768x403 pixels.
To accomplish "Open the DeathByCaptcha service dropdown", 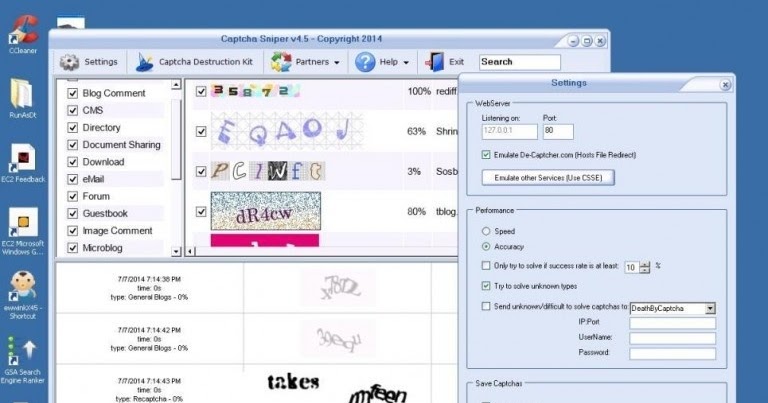I will [x=710, y=308].
